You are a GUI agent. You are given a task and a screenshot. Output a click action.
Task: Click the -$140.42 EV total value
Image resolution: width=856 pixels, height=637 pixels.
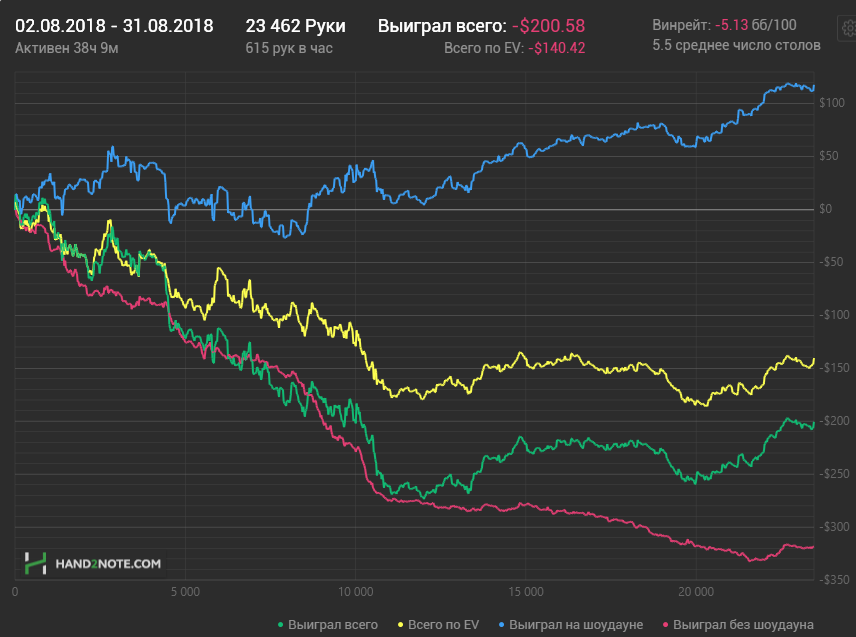click(x=556, y=48)
